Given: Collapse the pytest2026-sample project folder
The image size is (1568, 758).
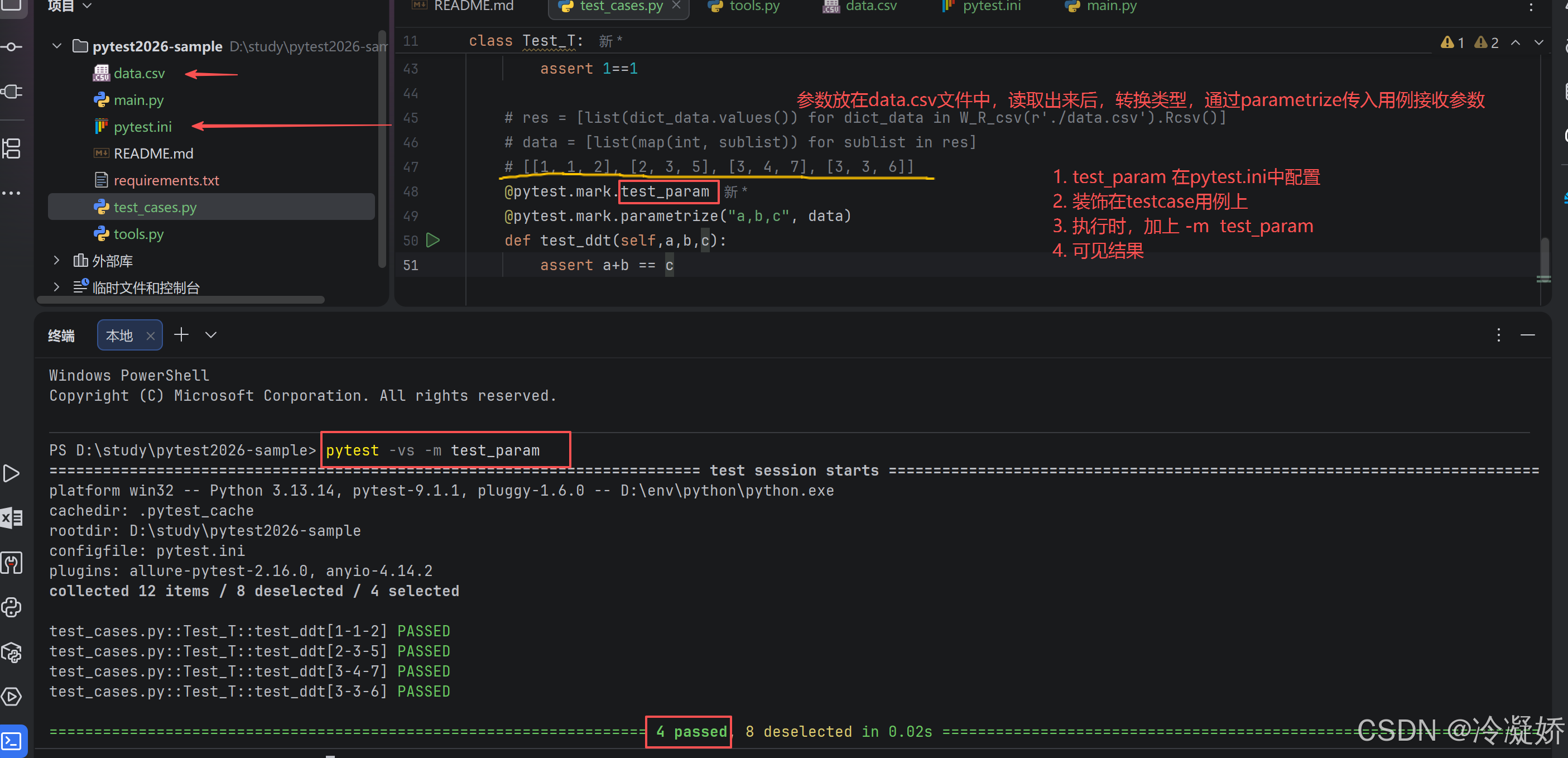Looking at the screenshot, I should coord(56,46).
